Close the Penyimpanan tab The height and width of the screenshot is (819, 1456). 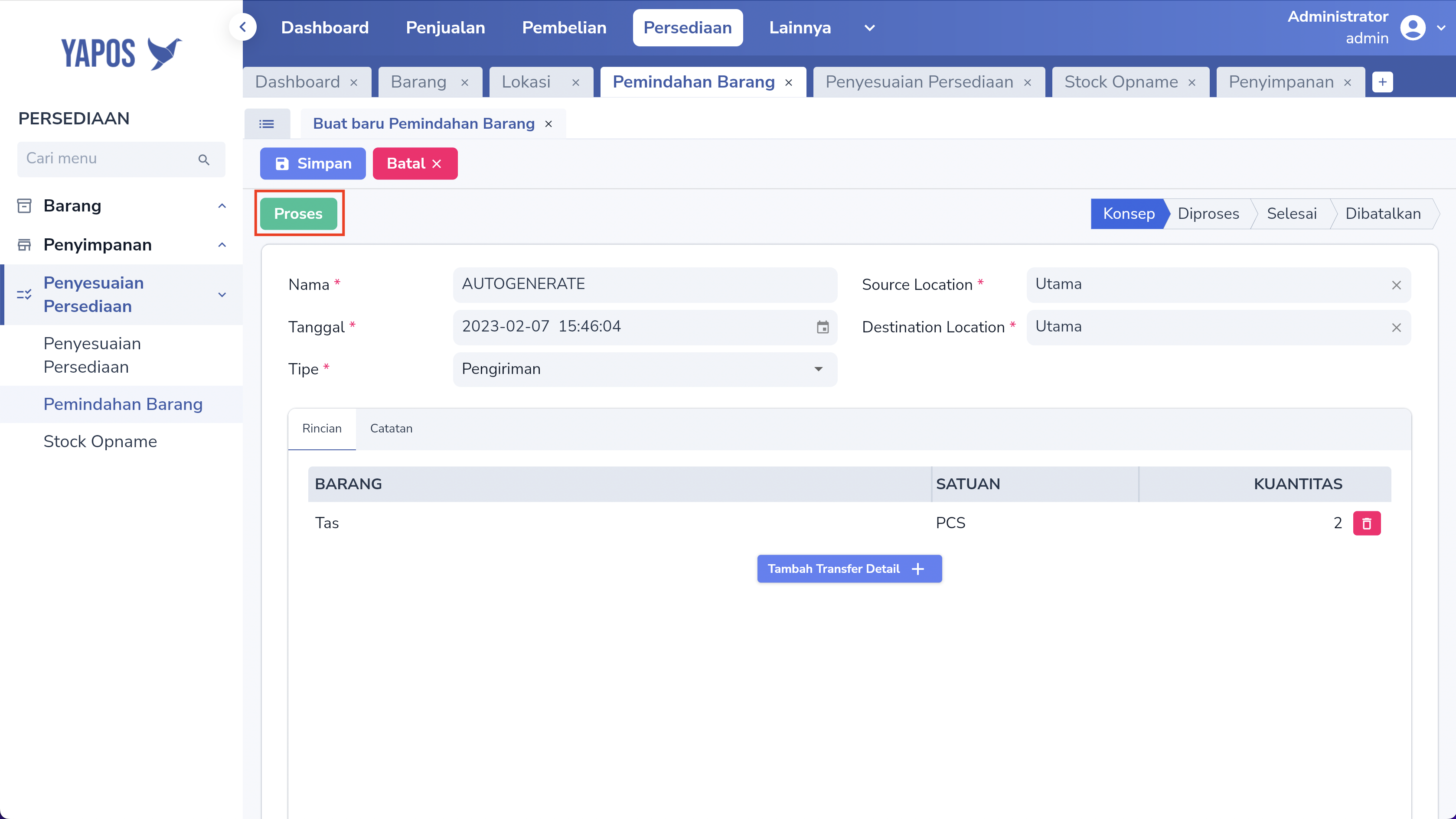point(1348,82)
